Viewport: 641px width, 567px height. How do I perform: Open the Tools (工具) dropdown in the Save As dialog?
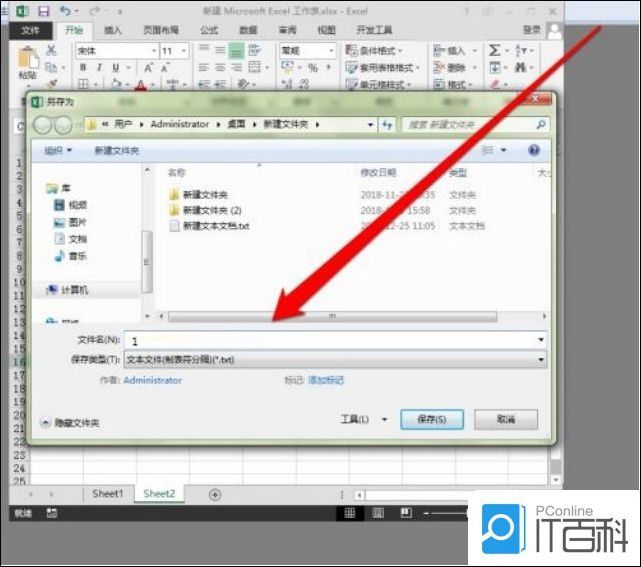(x=363, y=419)
